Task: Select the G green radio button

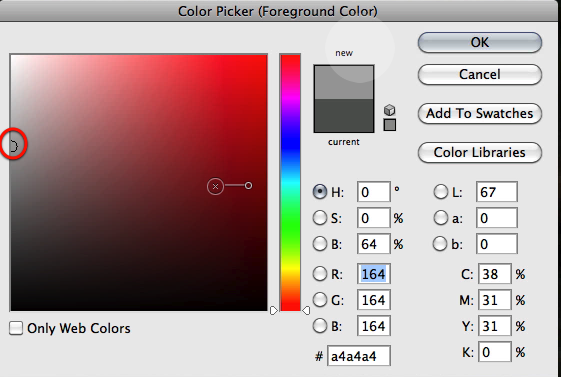Action: (x=319, y=300)
